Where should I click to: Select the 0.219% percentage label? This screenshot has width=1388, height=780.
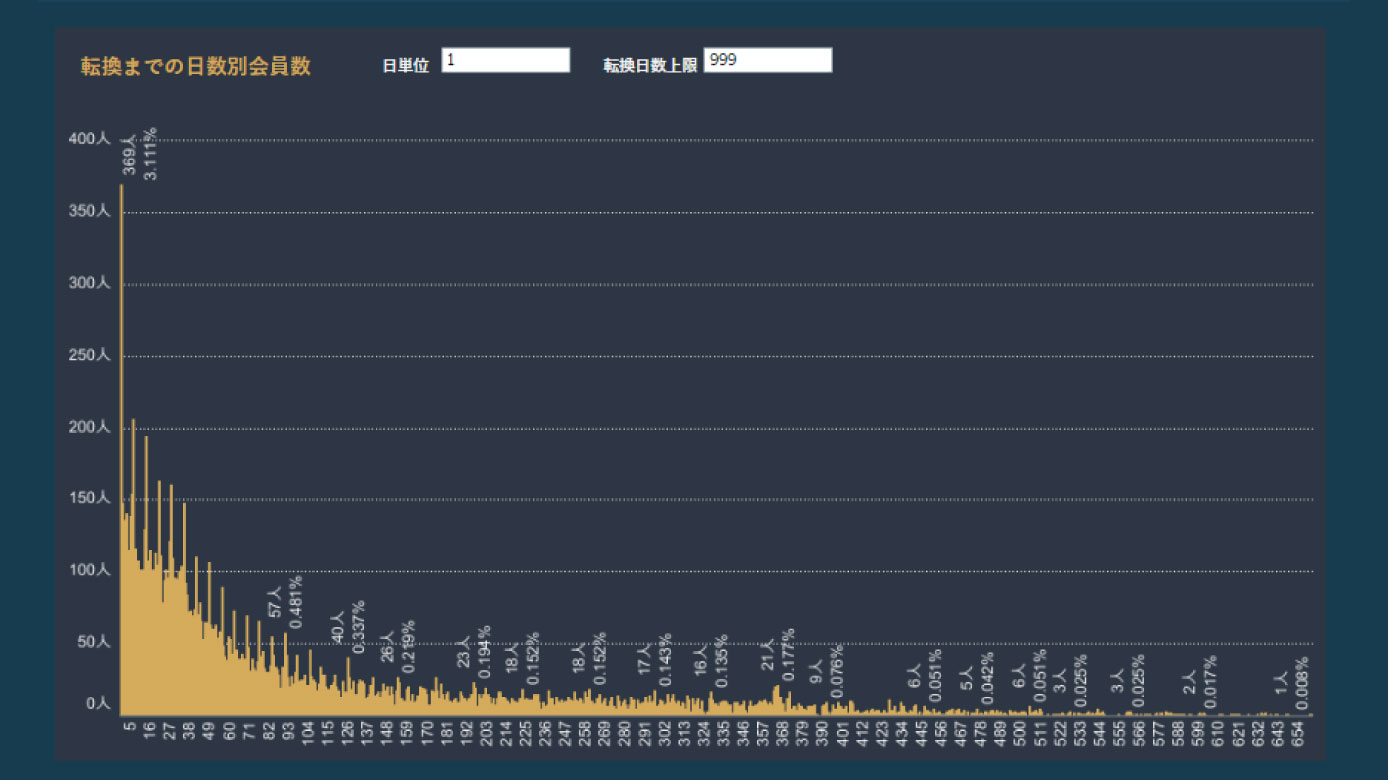(408, 645)
